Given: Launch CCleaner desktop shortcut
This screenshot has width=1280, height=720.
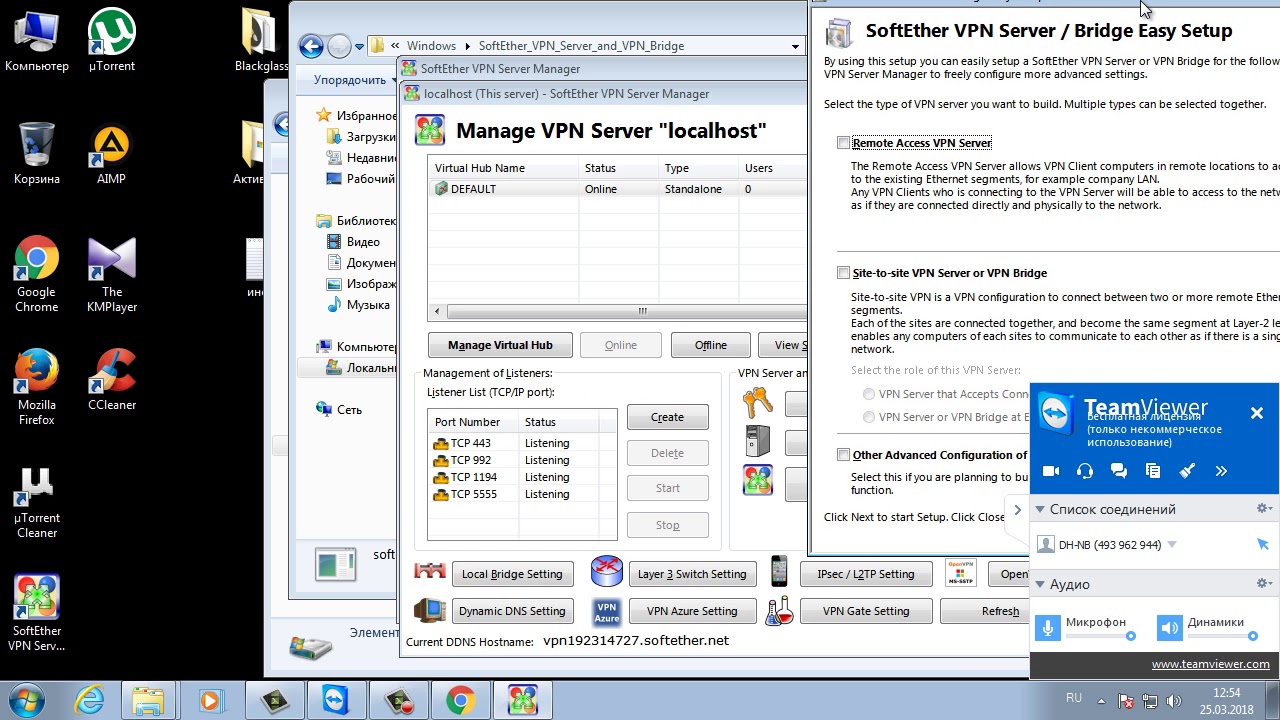Looking at the screenshot, I should pos(111,379).
